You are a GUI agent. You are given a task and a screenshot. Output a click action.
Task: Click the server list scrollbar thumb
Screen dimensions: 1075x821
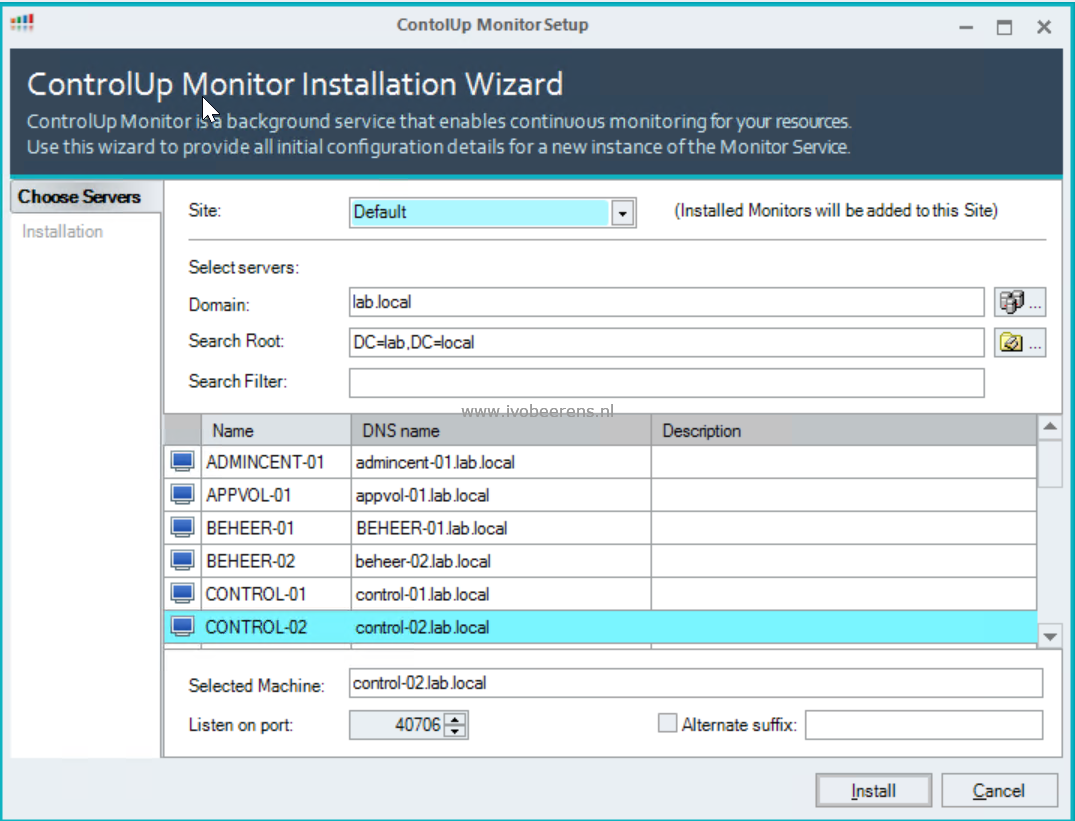pos(1050,464)
